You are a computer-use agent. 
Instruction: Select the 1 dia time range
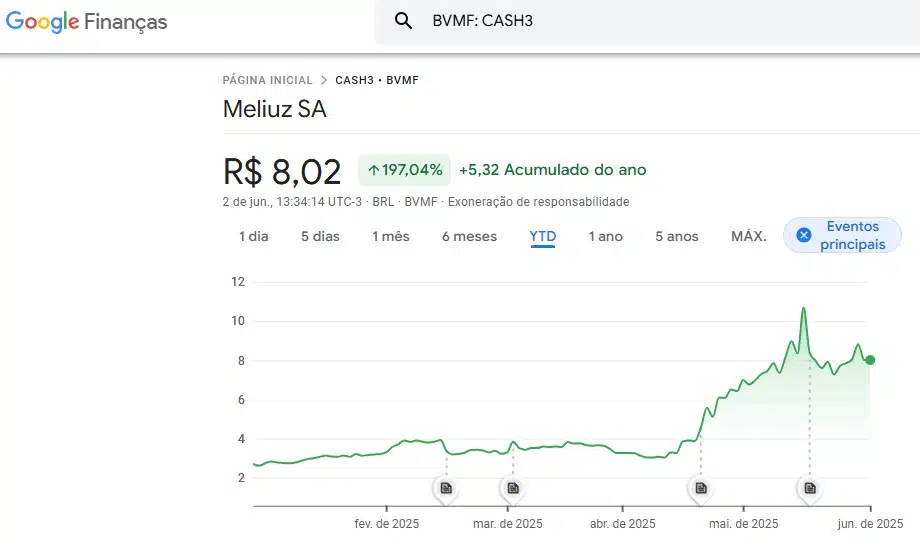point(253,236)
